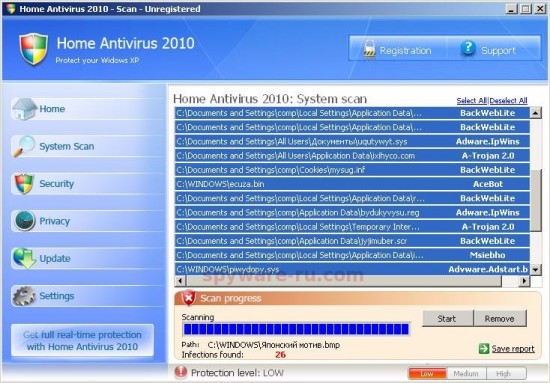This screenshot has height=383, width=550.
Task: Click the System Scan magnifier icon
Action: pyautogui.click(x=24, y=146)
